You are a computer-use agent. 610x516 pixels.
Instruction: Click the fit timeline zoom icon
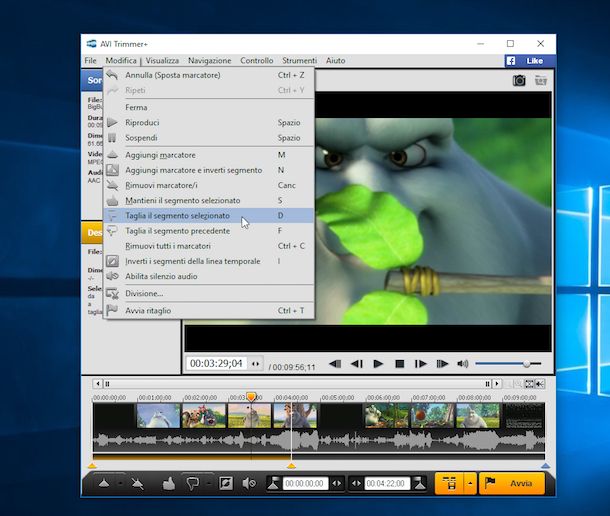tap(529, 384)
